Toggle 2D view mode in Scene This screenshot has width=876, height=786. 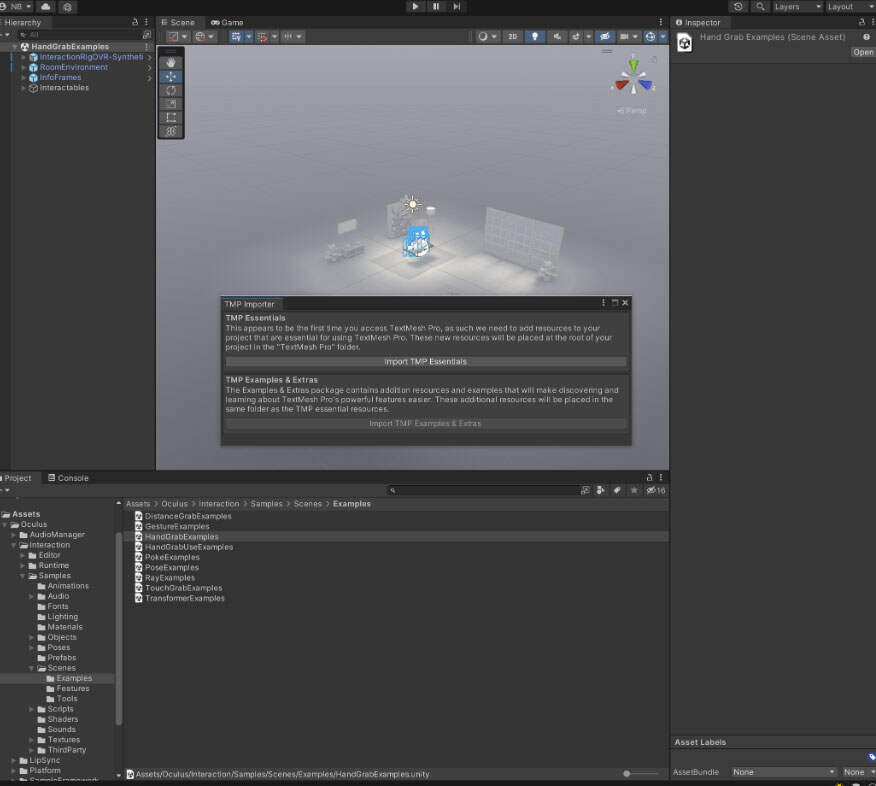pos(513,36)
